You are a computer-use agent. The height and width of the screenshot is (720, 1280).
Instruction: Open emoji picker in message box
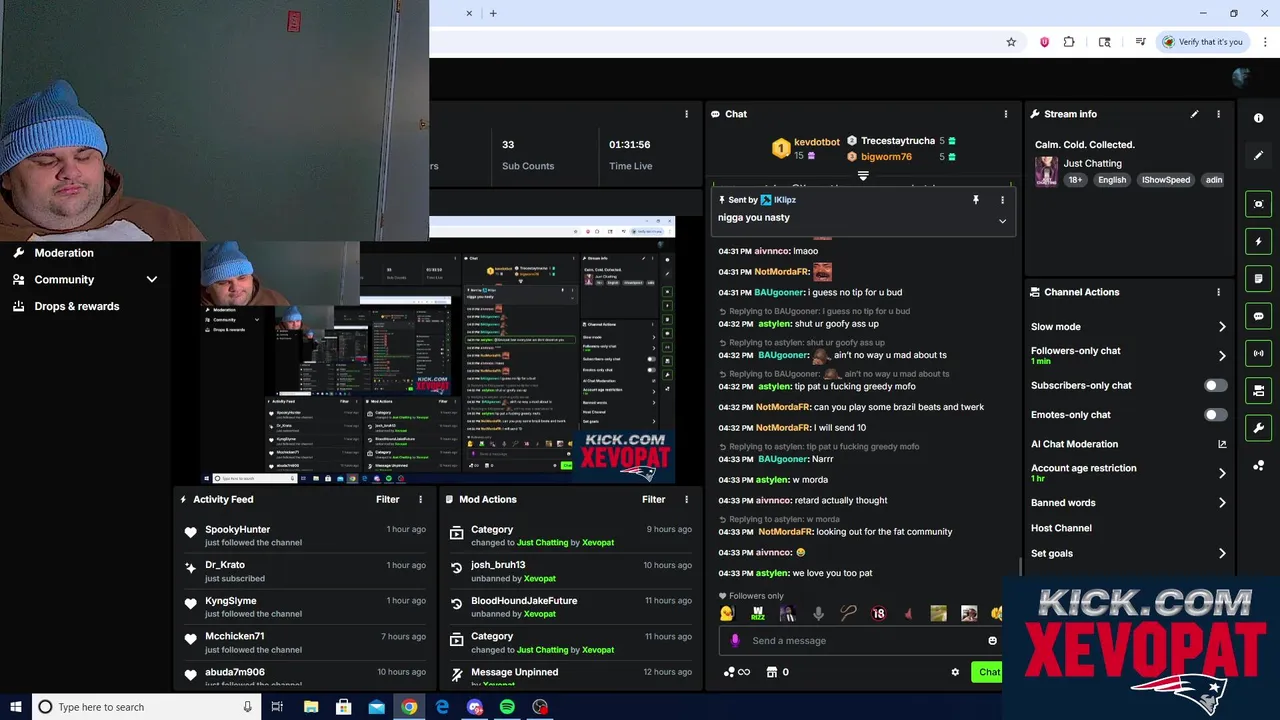(992, 640)
